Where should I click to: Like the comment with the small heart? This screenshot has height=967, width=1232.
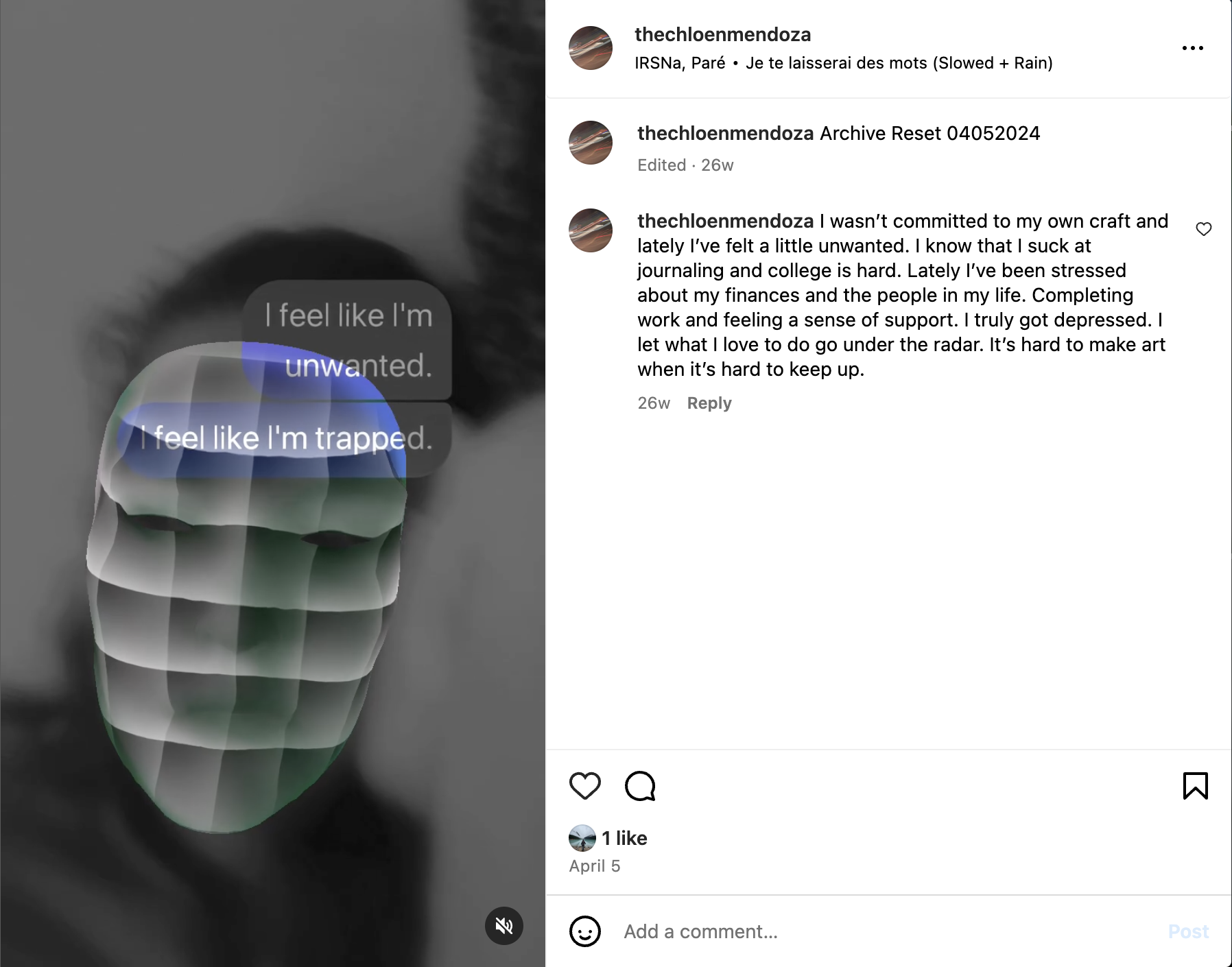1204,229
